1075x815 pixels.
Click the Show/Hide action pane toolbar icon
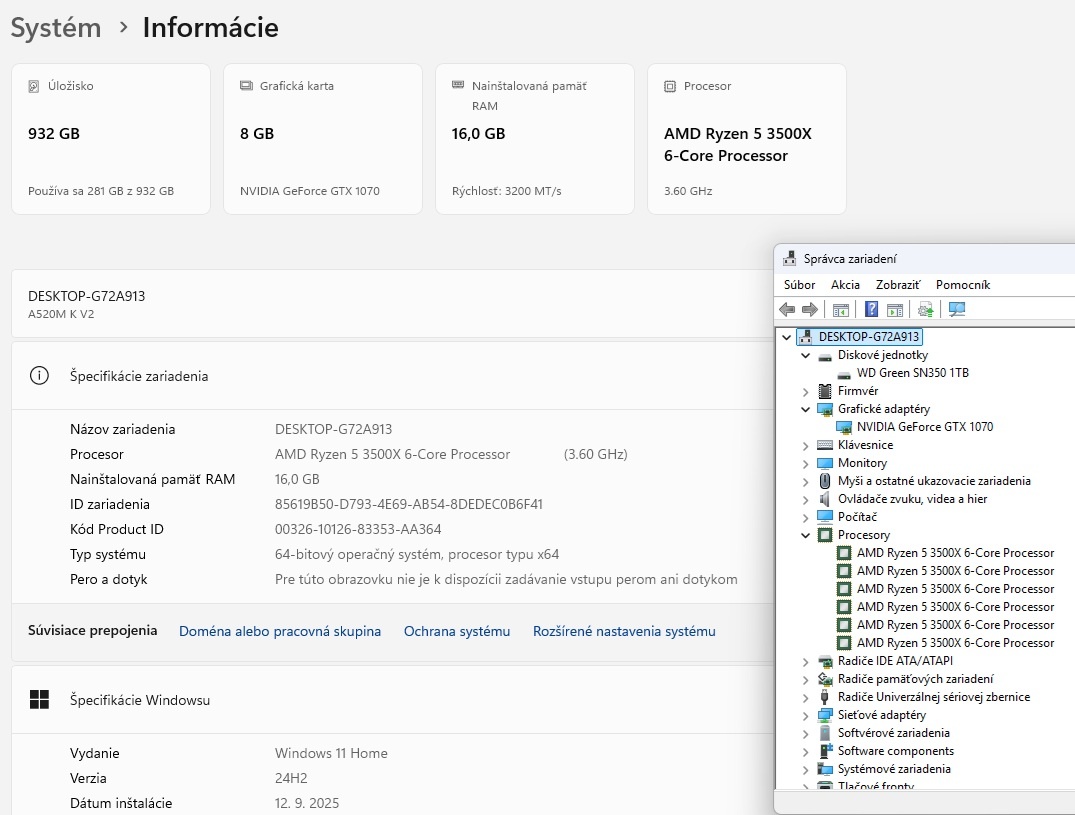(x=895, y=310)
